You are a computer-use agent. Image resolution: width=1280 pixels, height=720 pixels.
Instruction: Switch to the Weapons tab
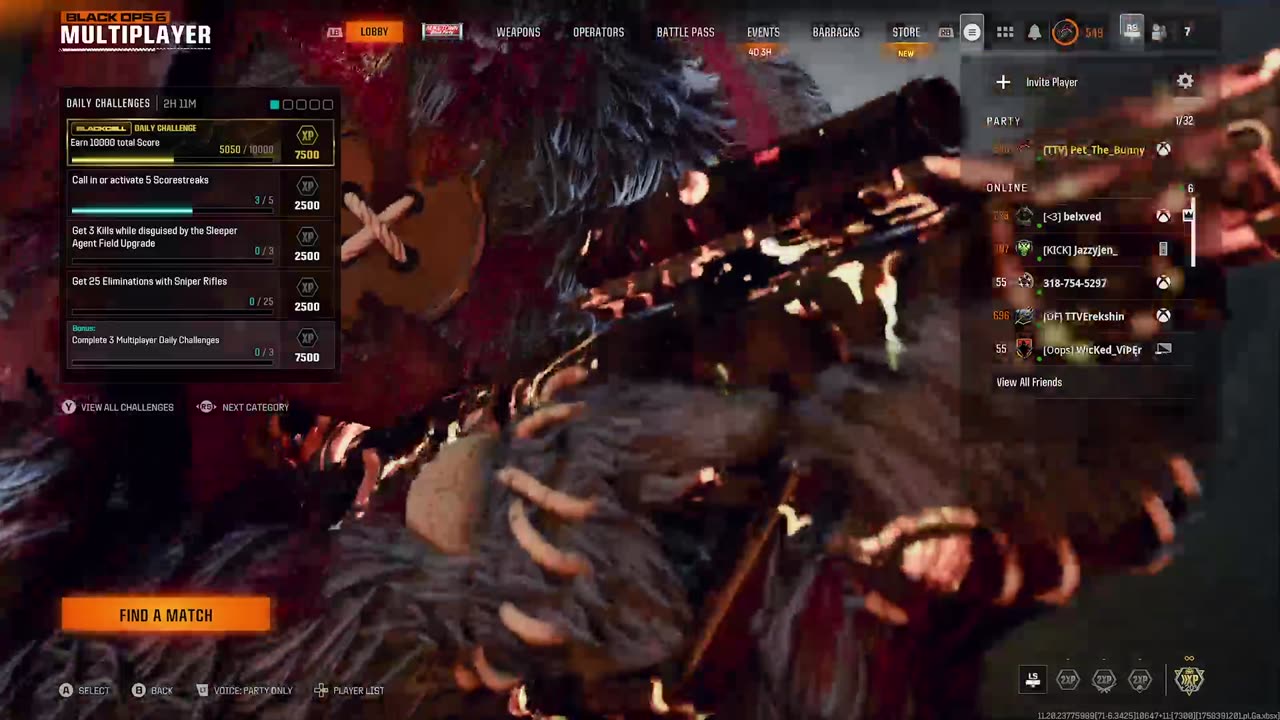click(518, 32)
